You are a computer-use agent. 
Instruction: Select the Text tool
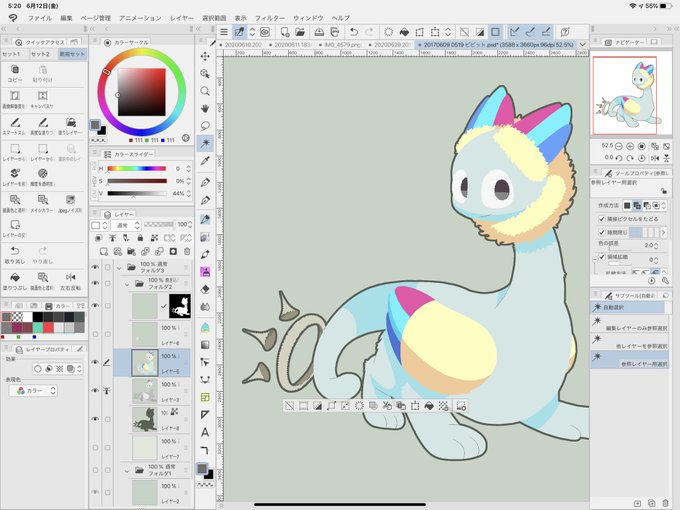(205, 432)
